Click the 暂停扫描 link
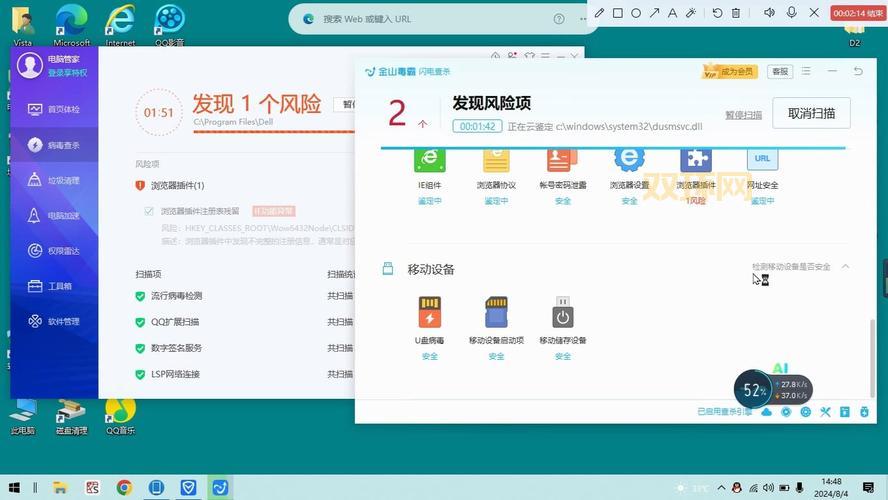 click(743, 115)
